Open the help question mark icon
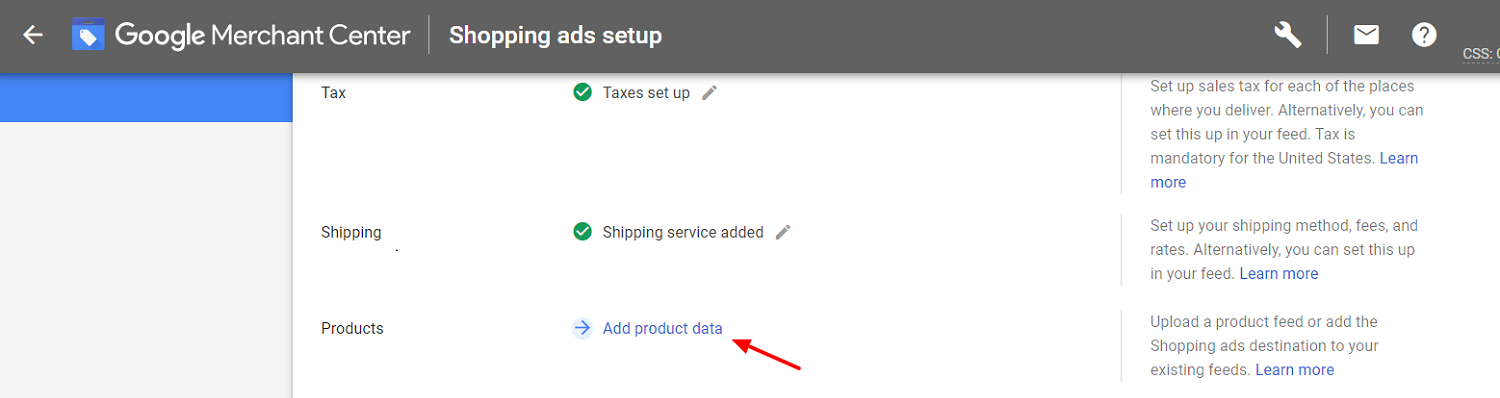1500x398 pixels. pyautogui.click(x=1424, y=35)
